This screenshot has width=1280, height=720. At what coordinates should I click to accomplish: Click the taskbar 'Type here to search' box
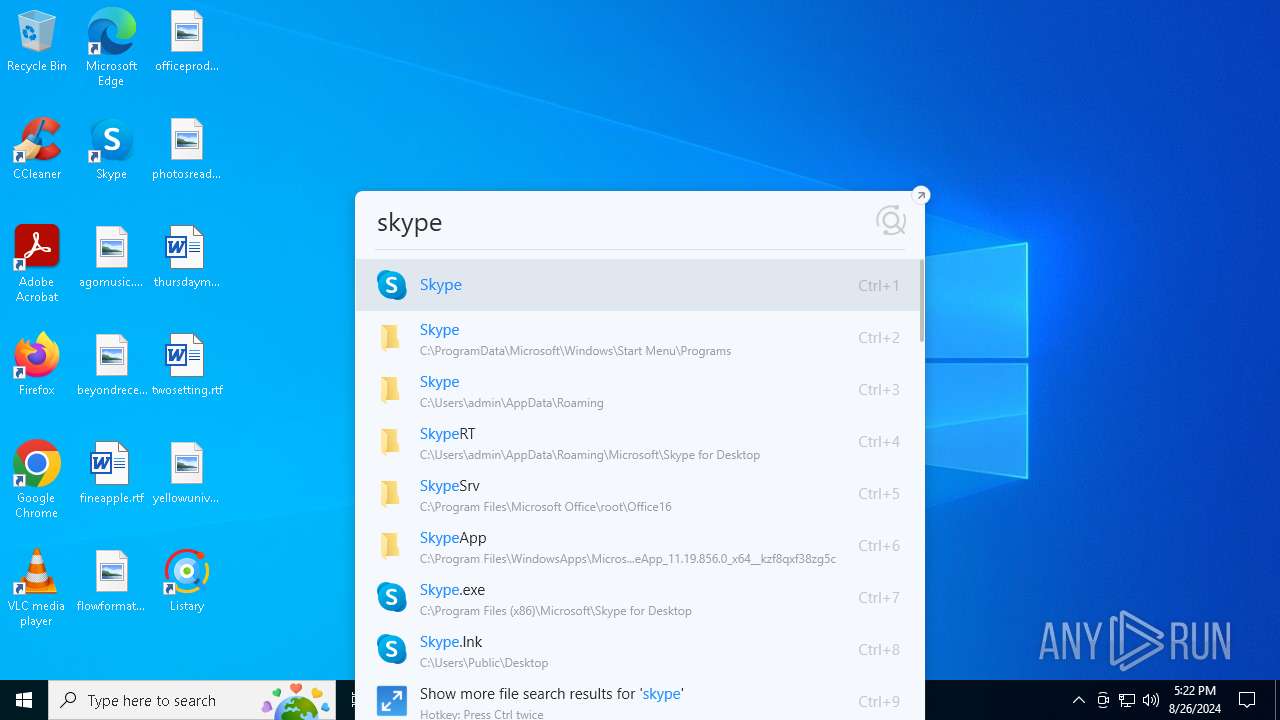[192, 700]
